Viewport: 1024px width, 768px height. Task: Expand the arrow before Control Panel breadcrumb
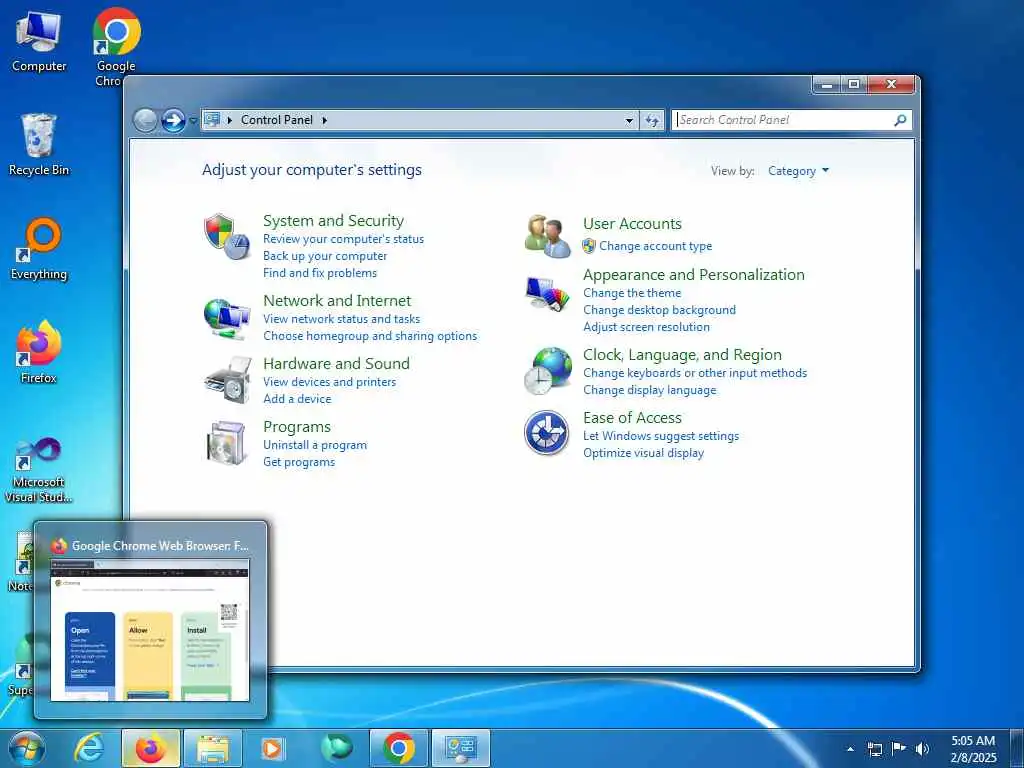(x=230, y=120)
